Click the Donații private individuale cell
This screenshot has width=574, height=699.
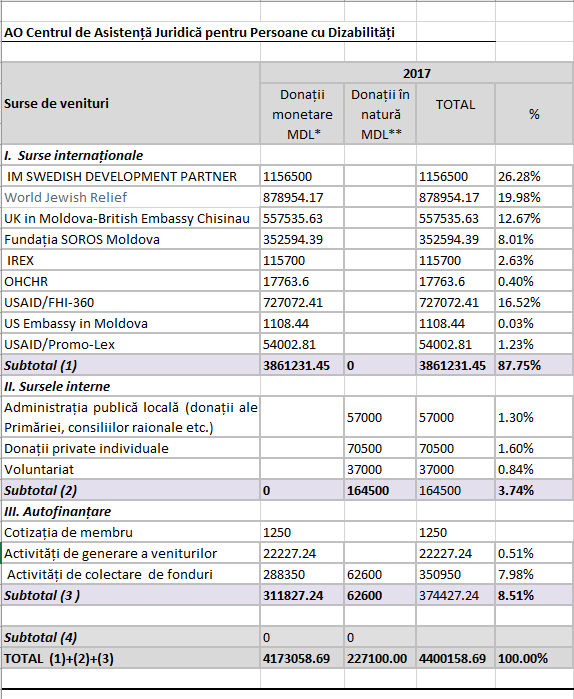[x=131, y=448]
